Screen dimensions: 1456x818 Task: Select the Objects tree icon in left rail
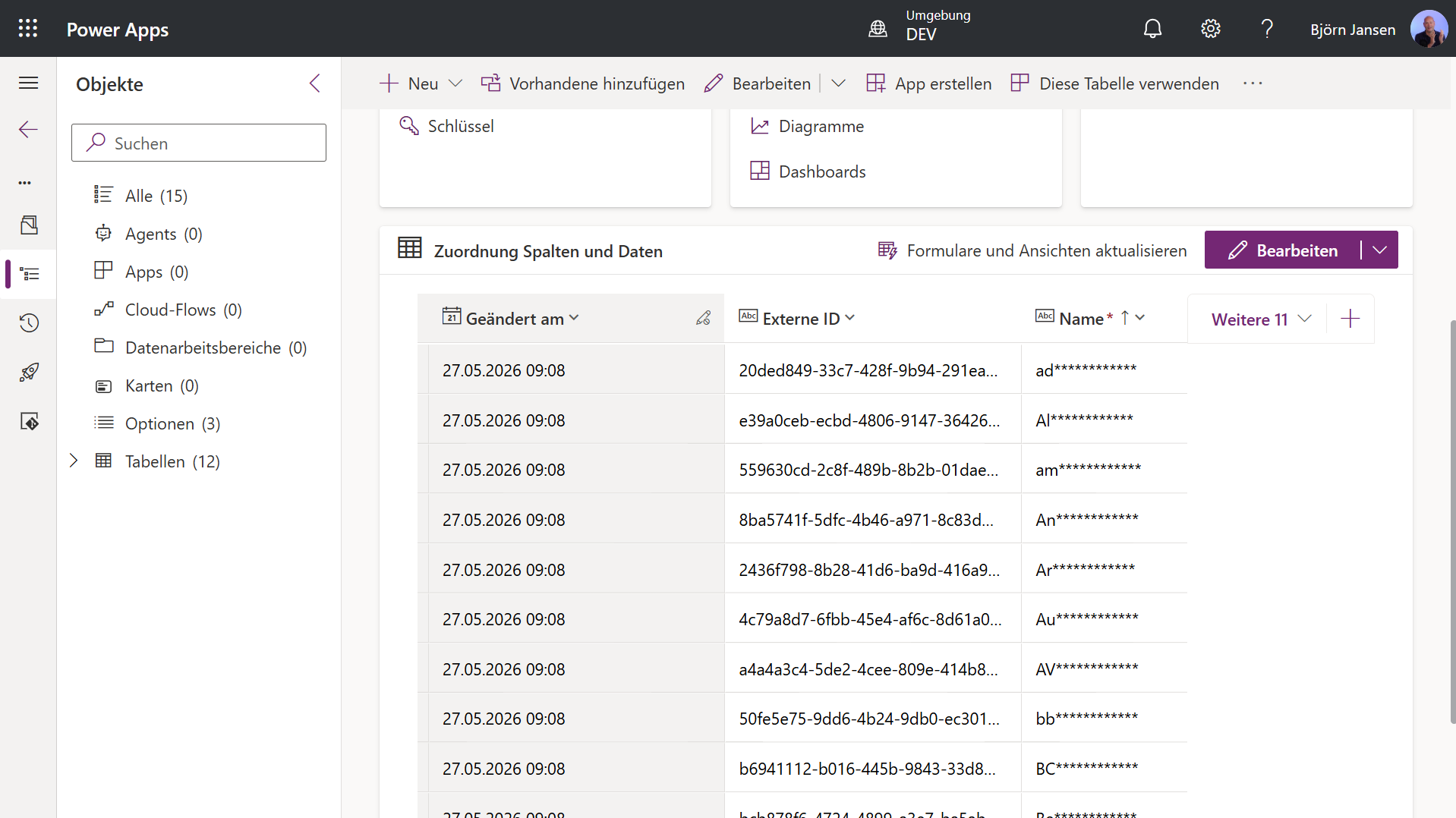coord(30,273)
